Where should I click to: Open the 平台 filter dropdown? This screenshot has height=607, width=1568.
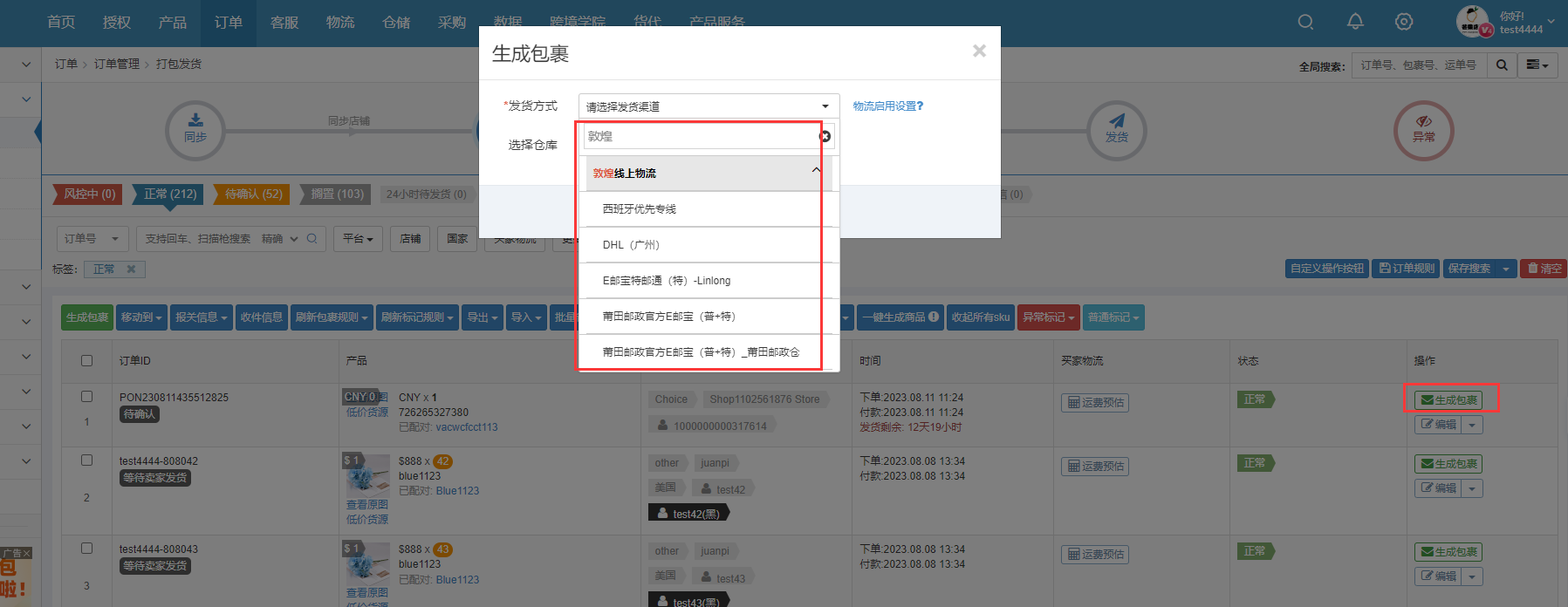tap(358, 239)
